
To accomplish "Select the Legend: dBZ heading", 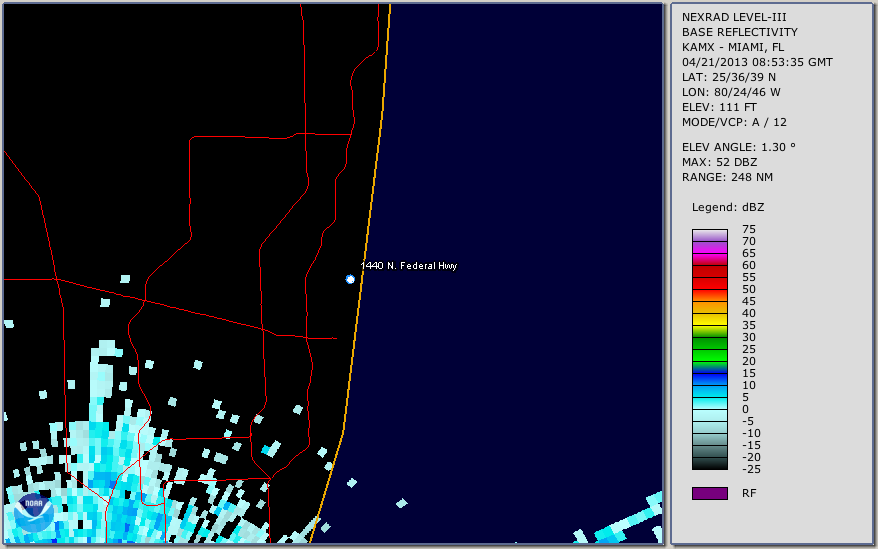I will (x=728, y=207).
